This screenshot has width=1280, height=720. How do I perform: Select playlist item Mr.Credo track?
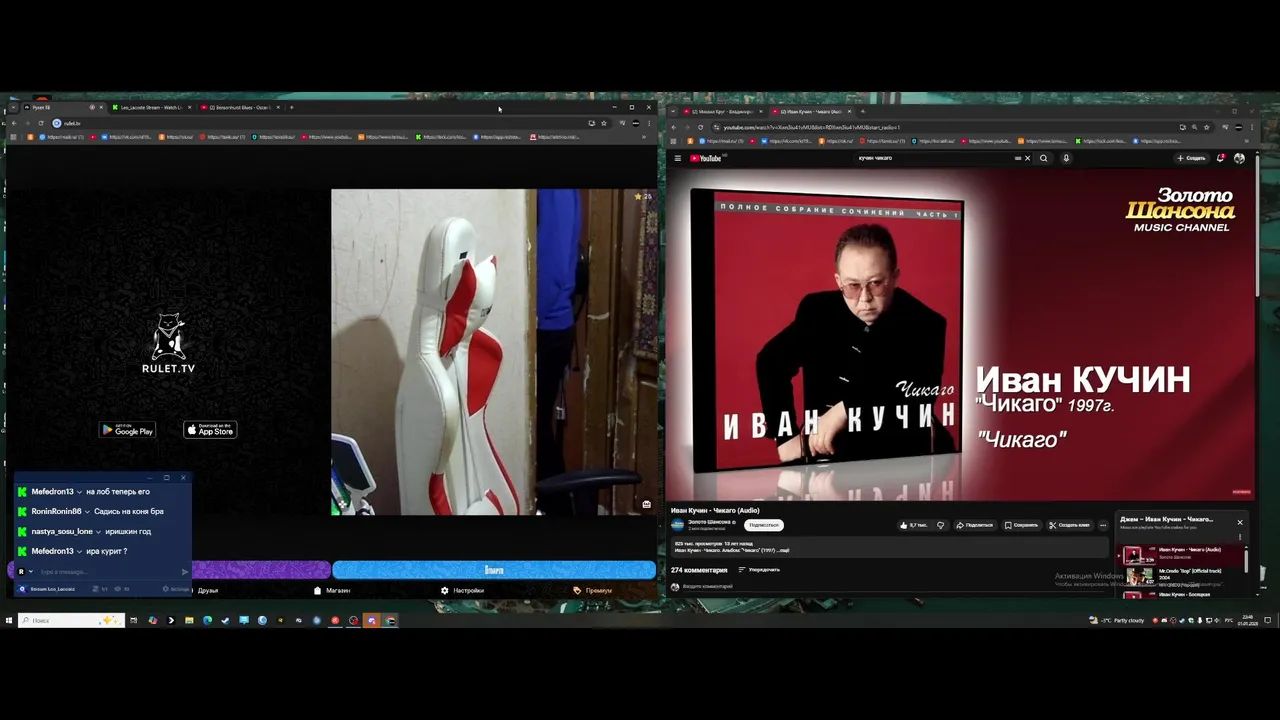tap(1183, 576)
